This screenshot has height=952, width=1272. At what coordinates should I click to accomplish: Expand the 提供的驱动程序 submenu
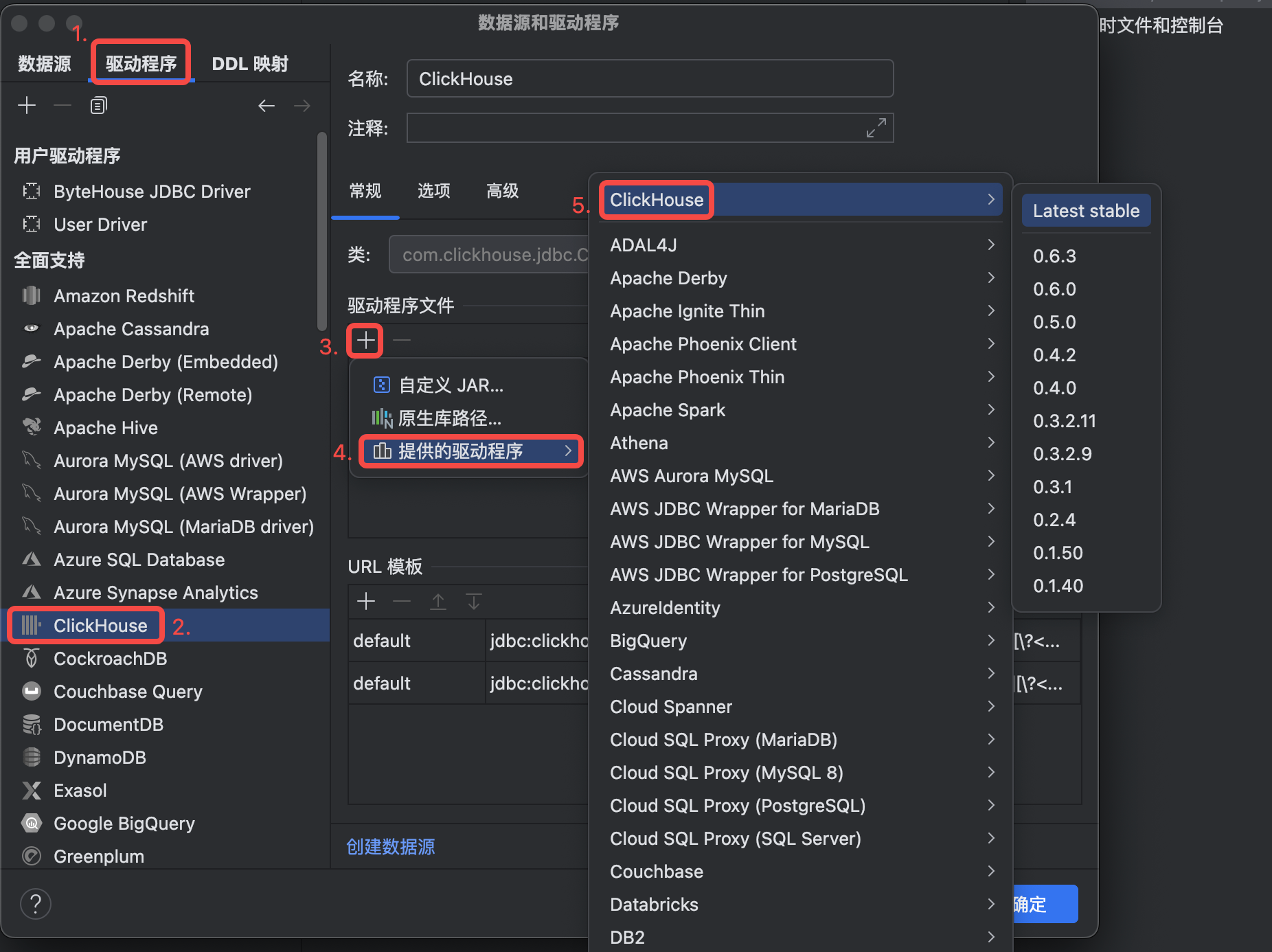(471, 451)
